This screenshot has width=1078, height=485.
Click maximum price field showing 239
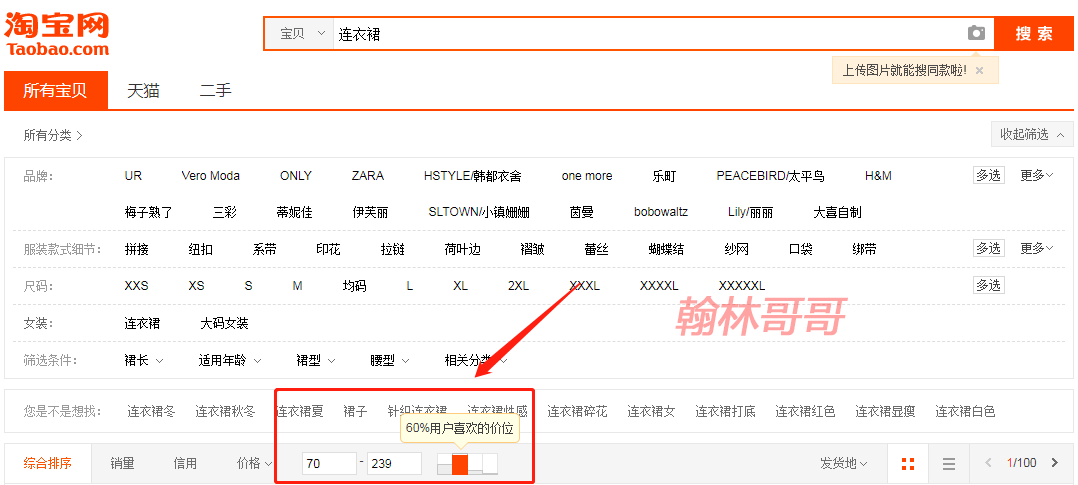(x=395, y=463)
